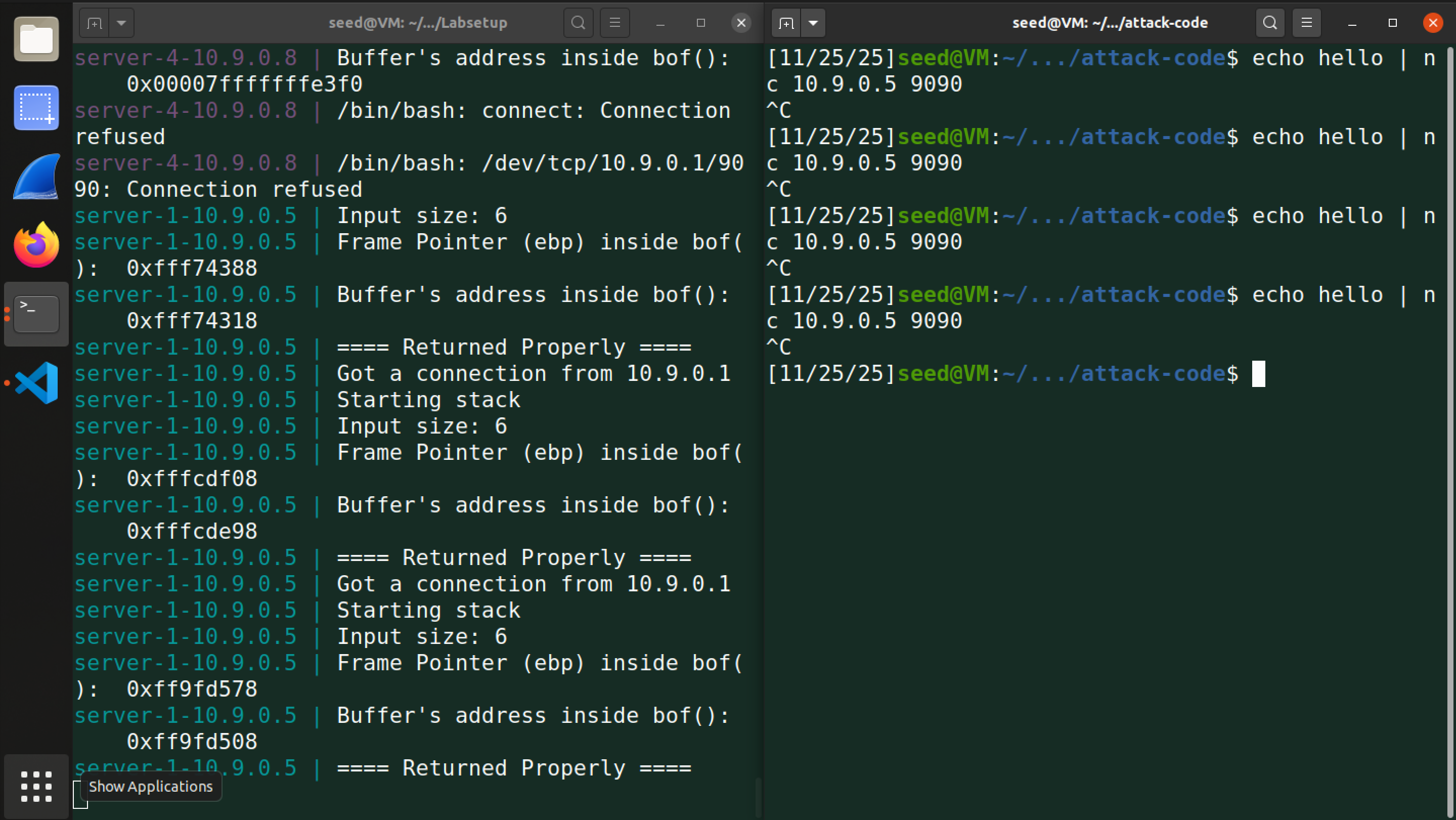Close the attack-code terminal window
The width and height of the screenshot is (1456, 820).
pyautogui.click(x=1432, y=23)
